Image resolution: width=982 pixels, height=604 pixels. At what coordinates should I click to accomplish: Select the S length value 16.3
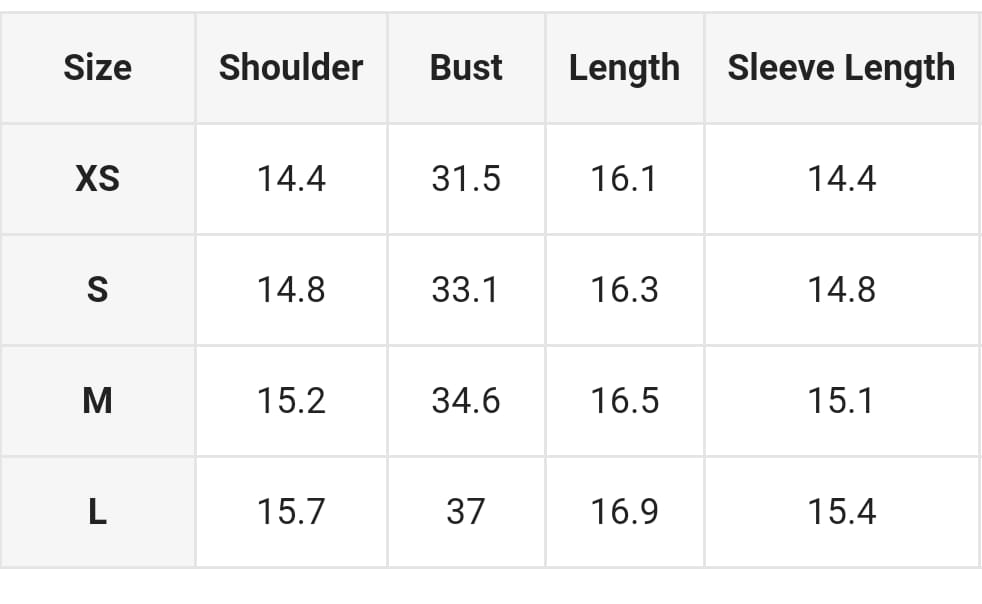click(x=624, y=290)
